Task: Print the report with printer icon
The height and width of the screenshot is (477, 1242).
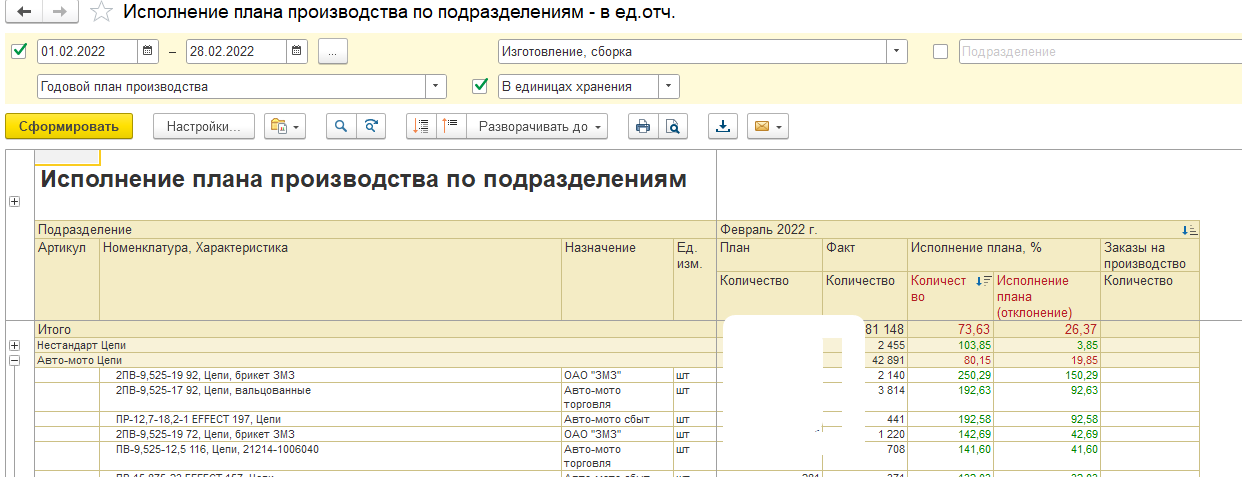Action: coord(642,127)
